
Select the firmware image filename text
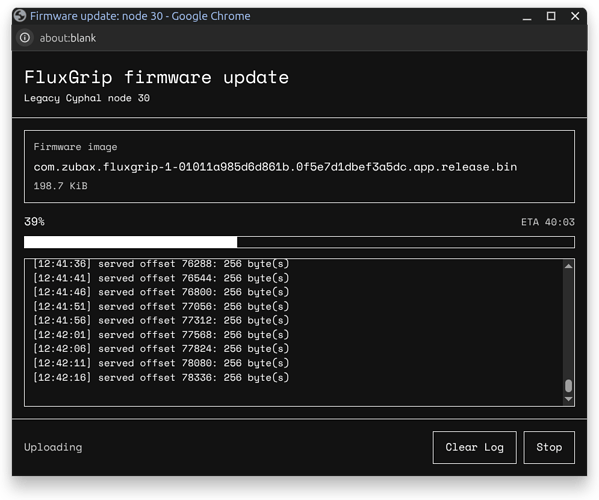[275, 167]
